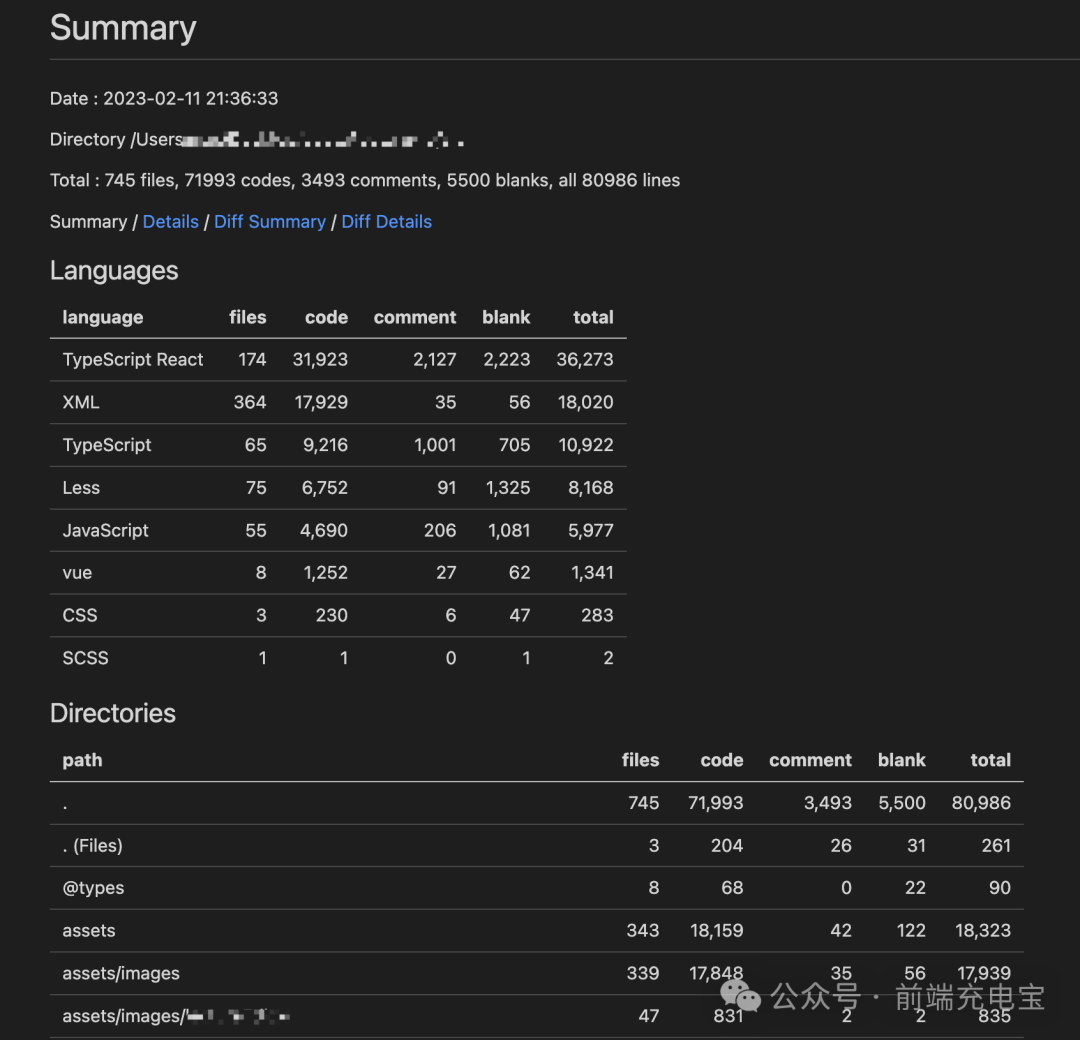1080x1040 pixels.
Task: Click TypeScript React code value 31,923
Action: click(320, 360)
